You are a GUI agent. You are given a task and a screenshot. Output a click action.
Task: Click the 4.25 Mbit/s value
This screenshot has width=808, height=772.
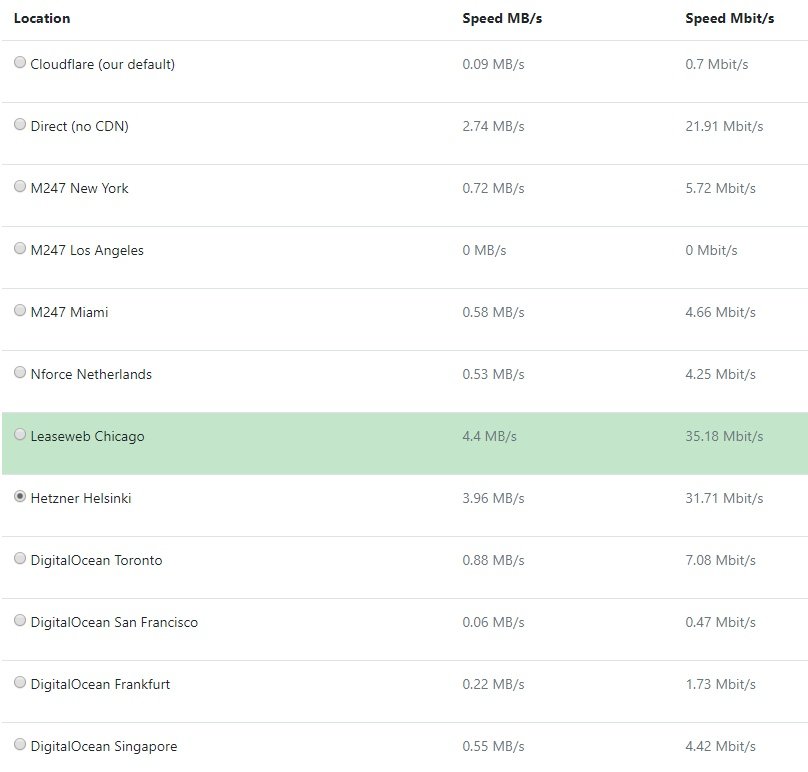coord(721,374)
